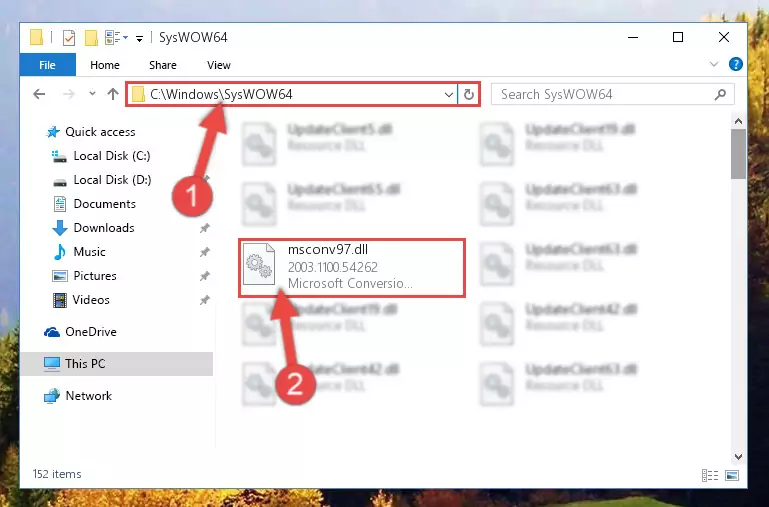
Task: Click the pin icon beside Music
Action: click(205, 252)
